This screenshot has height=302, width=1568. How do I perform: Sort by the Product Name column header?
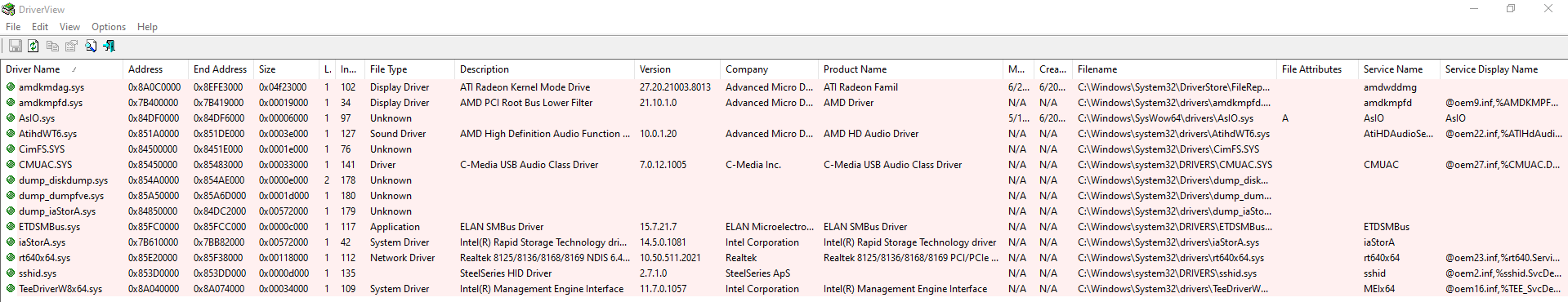(911, 69)
